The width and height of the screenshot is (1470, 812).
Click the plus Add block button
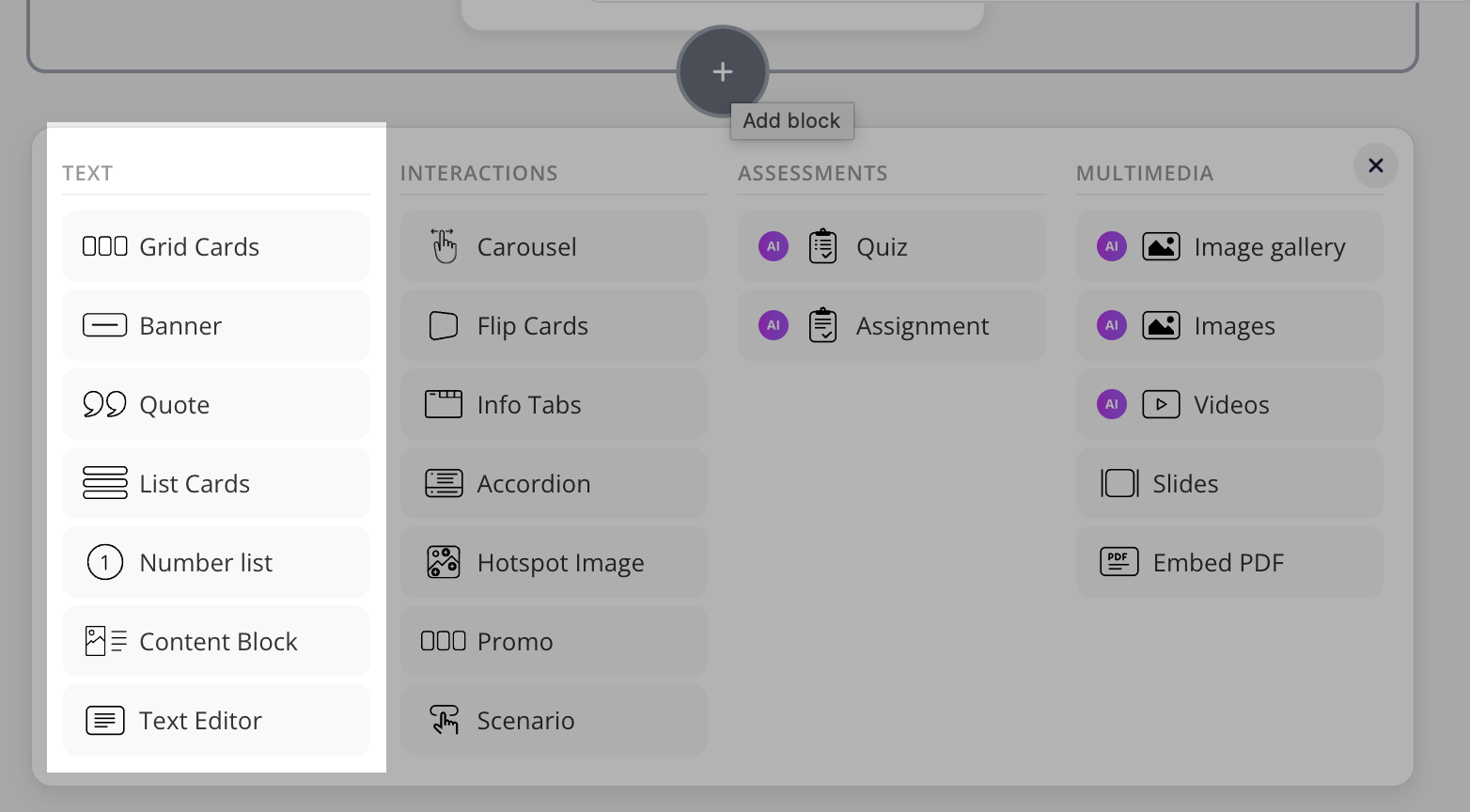point(722,72)
